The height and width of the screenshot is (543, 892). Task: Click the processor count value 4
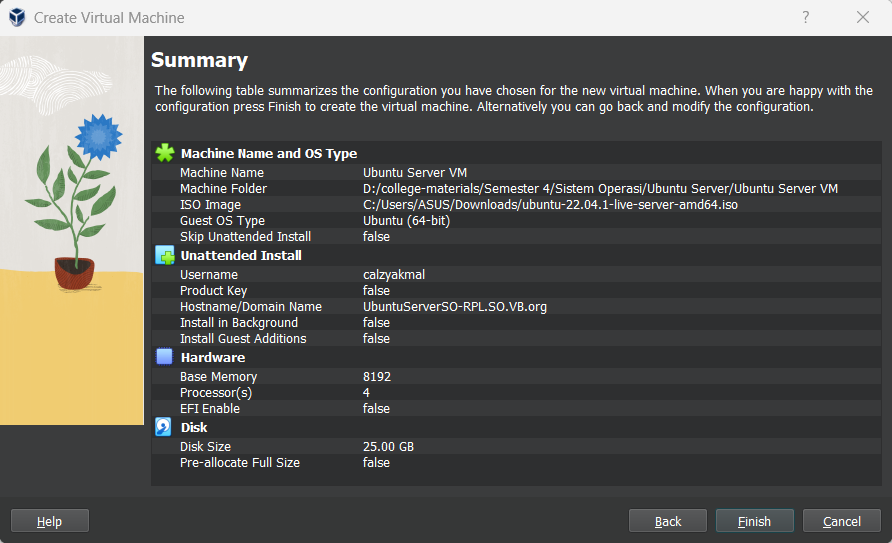coord(366,392)
